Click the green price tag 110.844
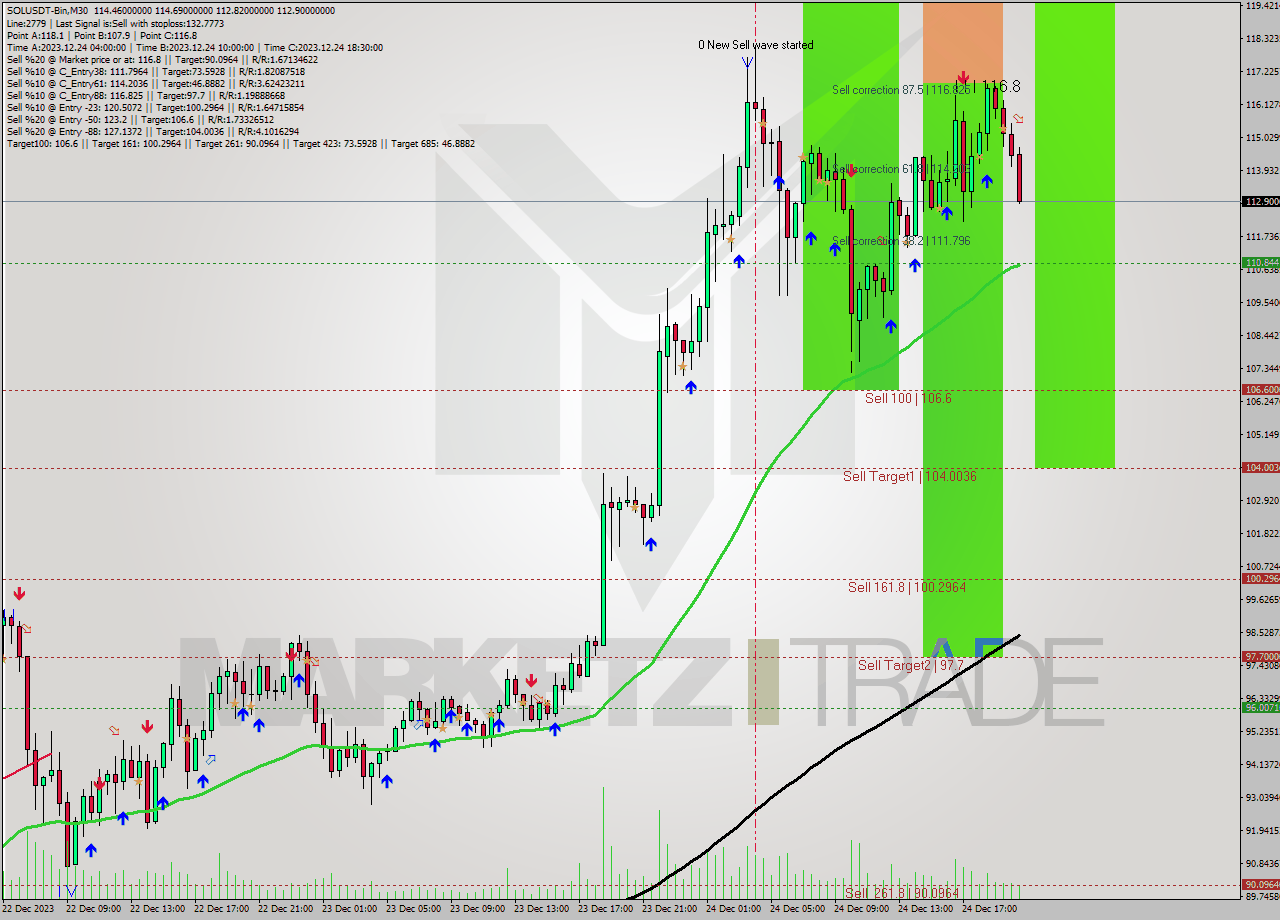This screenshot has width=1280, height=920. (x=1260, y=263)
